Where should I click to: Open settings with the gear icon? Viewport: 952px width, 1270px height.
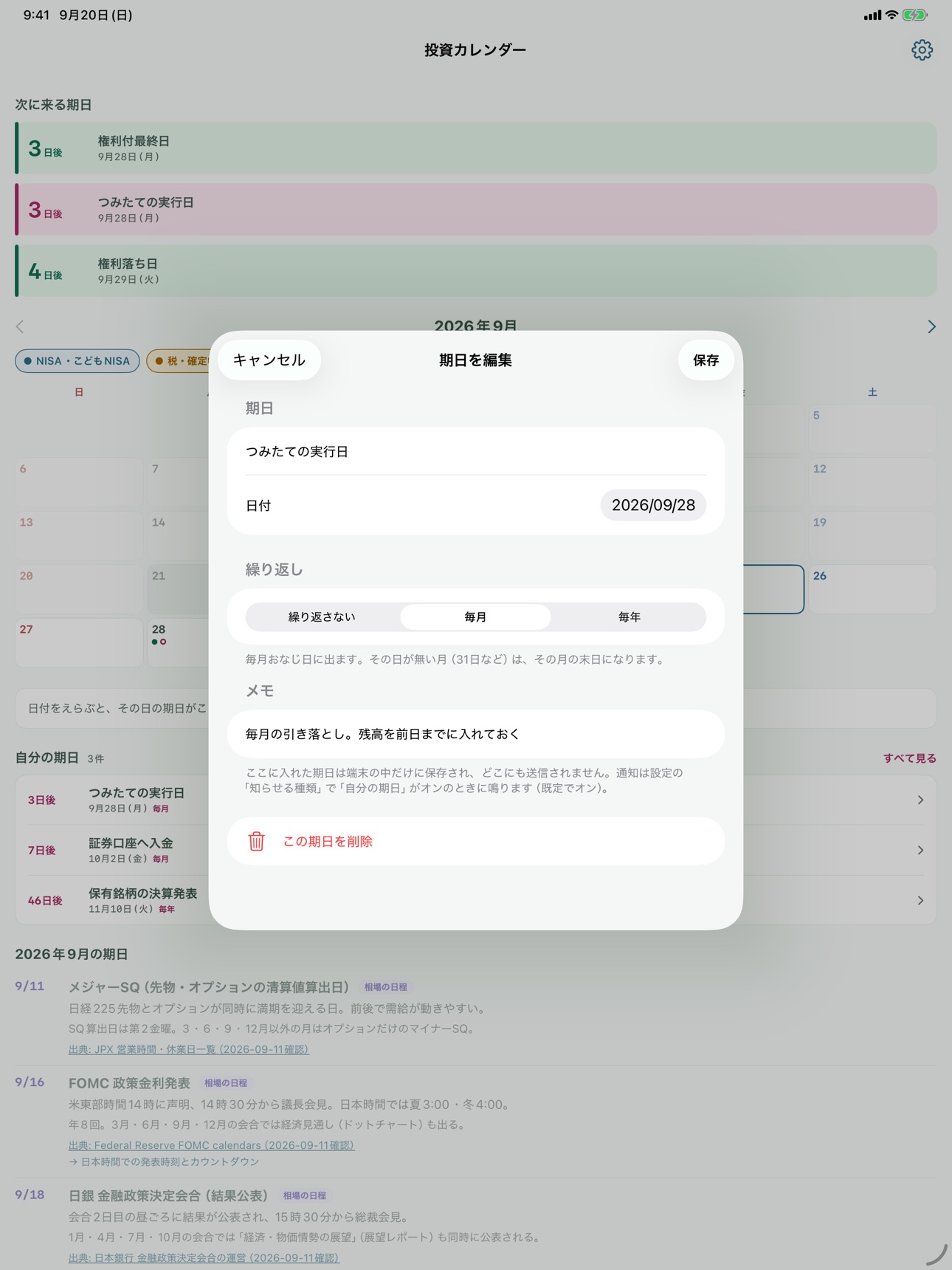(922, 50)
